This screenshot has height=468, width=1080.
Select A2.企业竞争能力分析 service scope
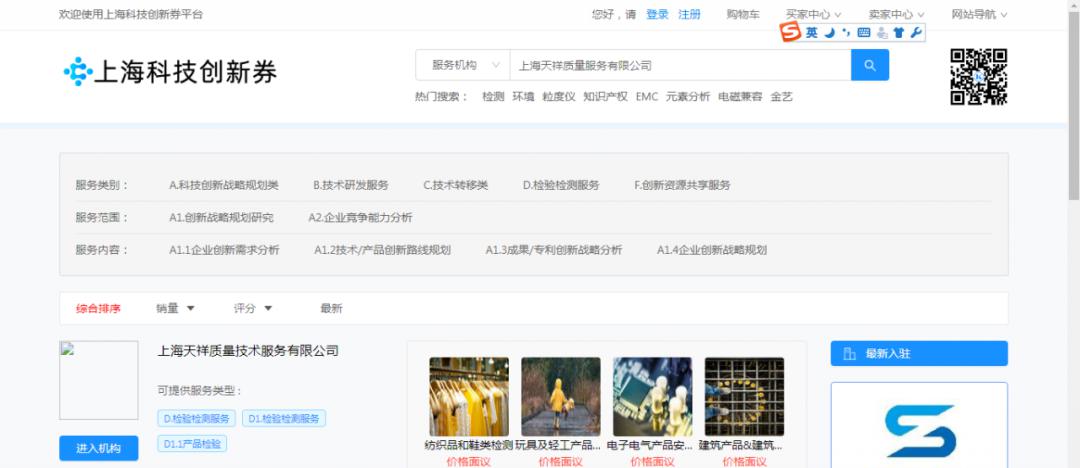click(360, 217)
